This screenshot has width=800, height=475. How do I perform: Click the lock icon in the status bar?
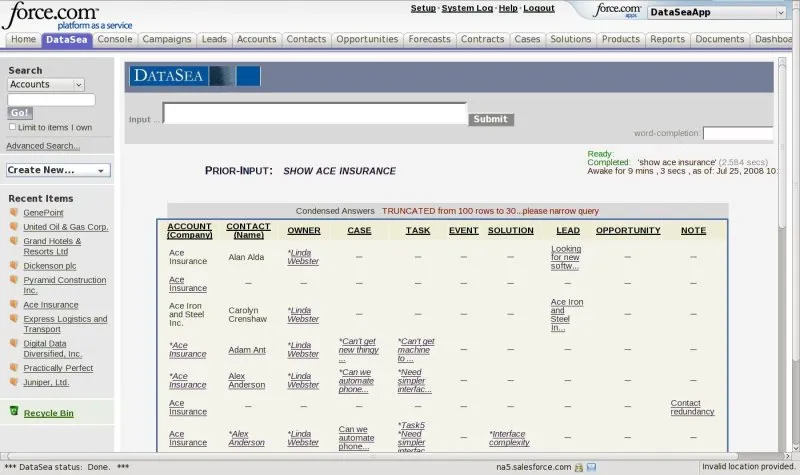[x=579, y=467]
